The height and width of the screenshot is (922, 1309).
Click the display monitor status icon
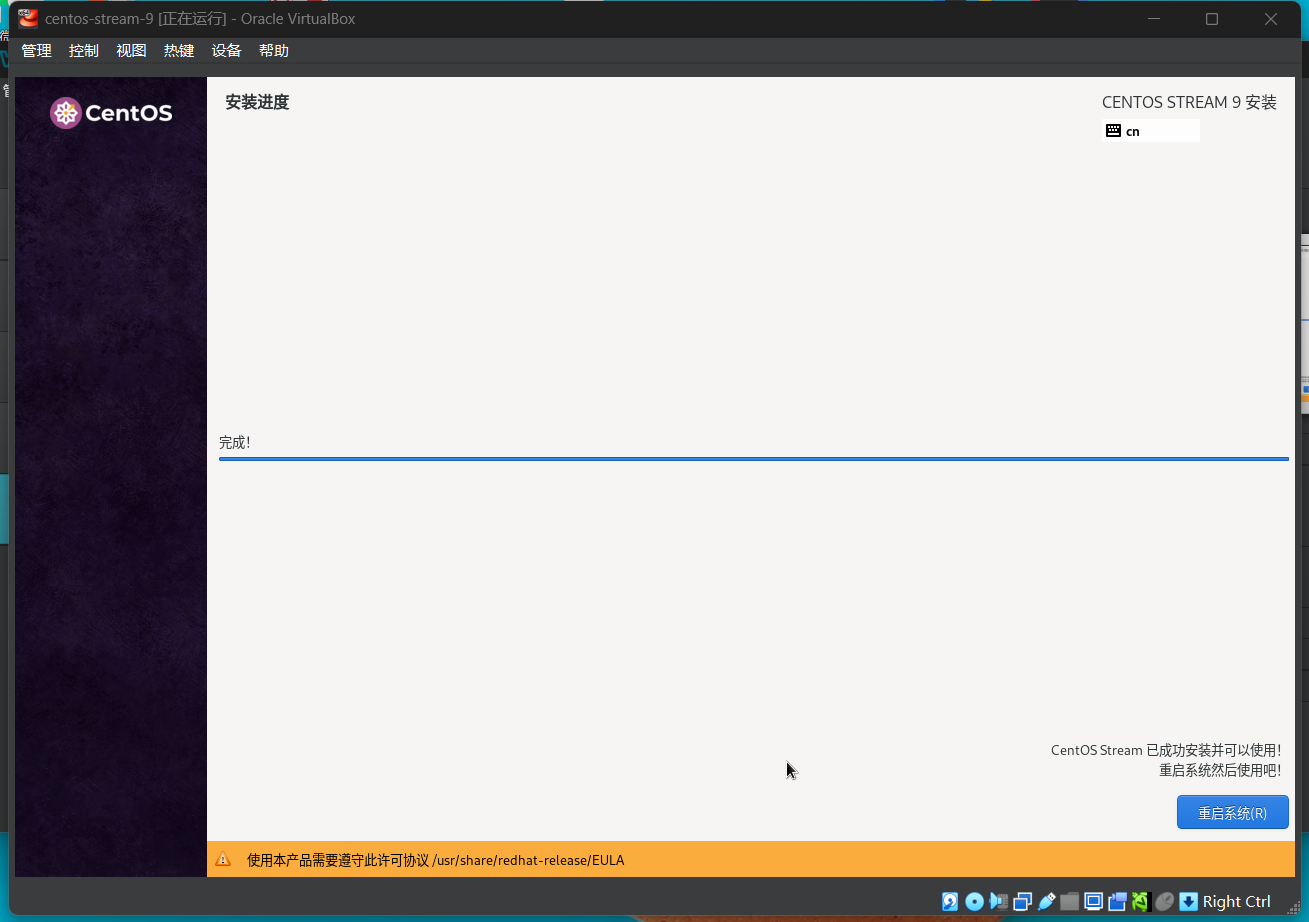tap(1094, 902)
